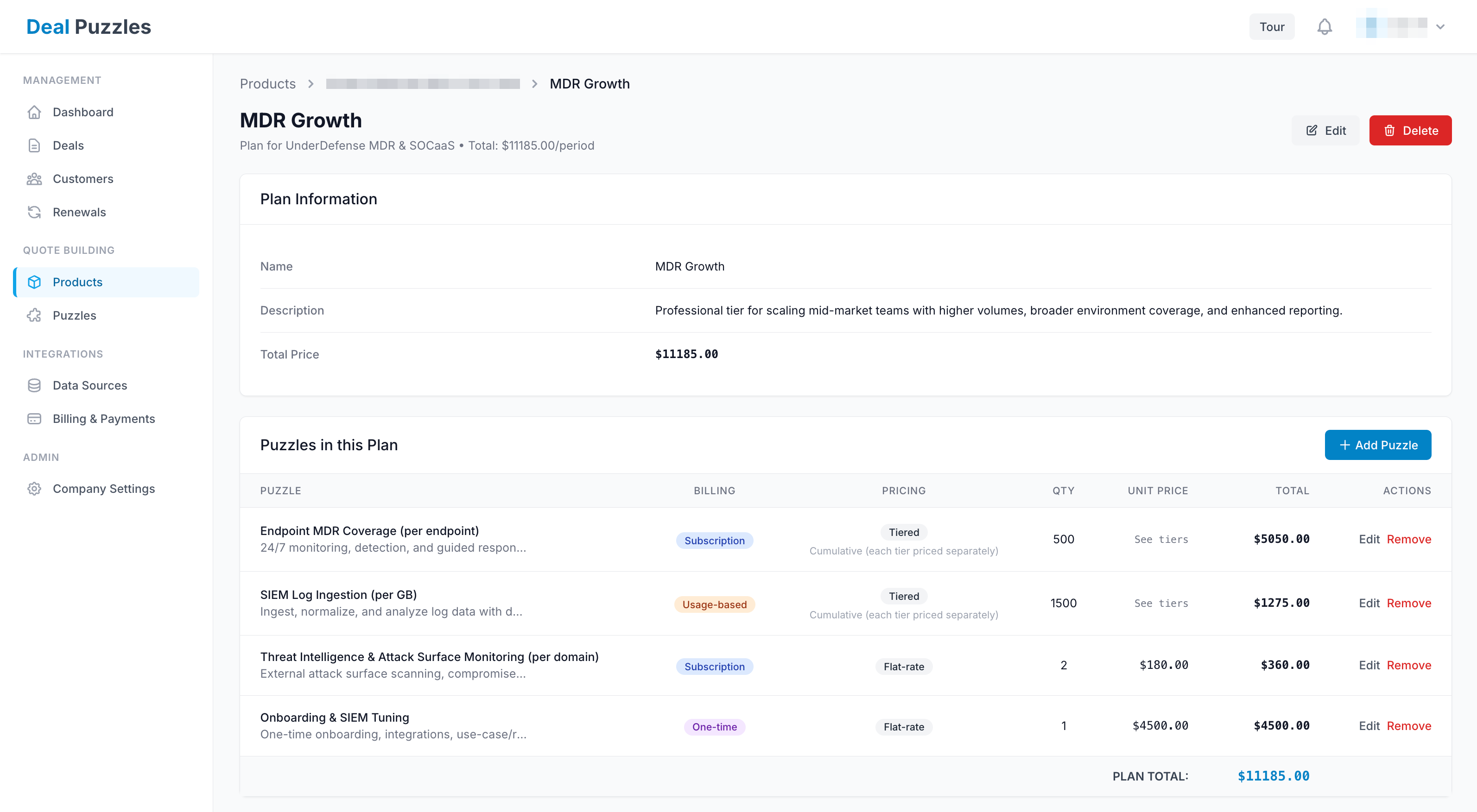Click the Data Sources database icon
The height and width of the screenshot is (812, 1477).
coord(34,385)
